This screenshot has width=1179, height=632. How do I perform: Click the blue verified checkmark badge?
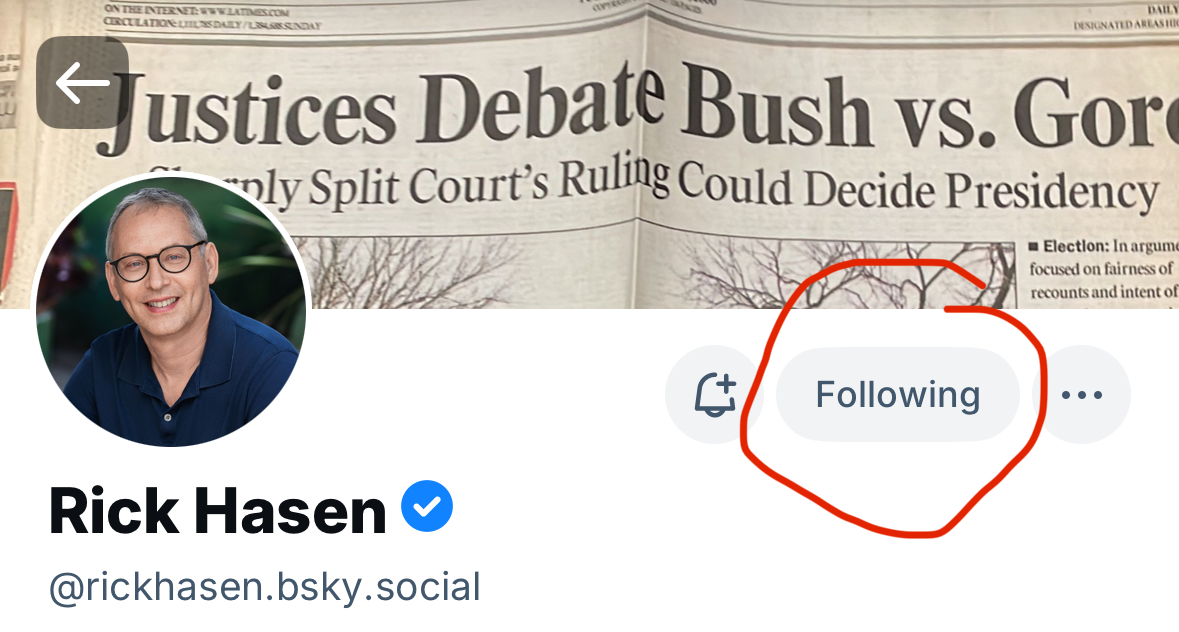point(427,508)
